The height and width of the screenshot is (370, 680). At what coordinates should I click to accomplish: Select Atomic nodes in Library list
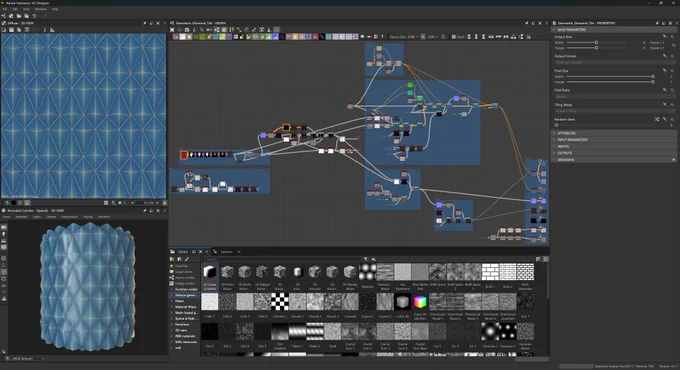click(184, 278)
